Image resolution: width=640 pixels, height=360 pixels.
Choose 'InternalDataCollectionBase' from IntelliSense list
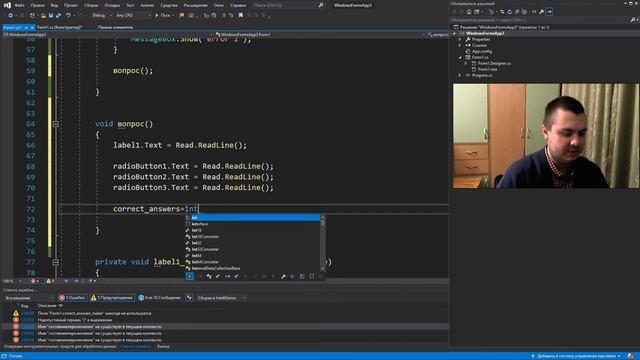click(x=253, y=268)
